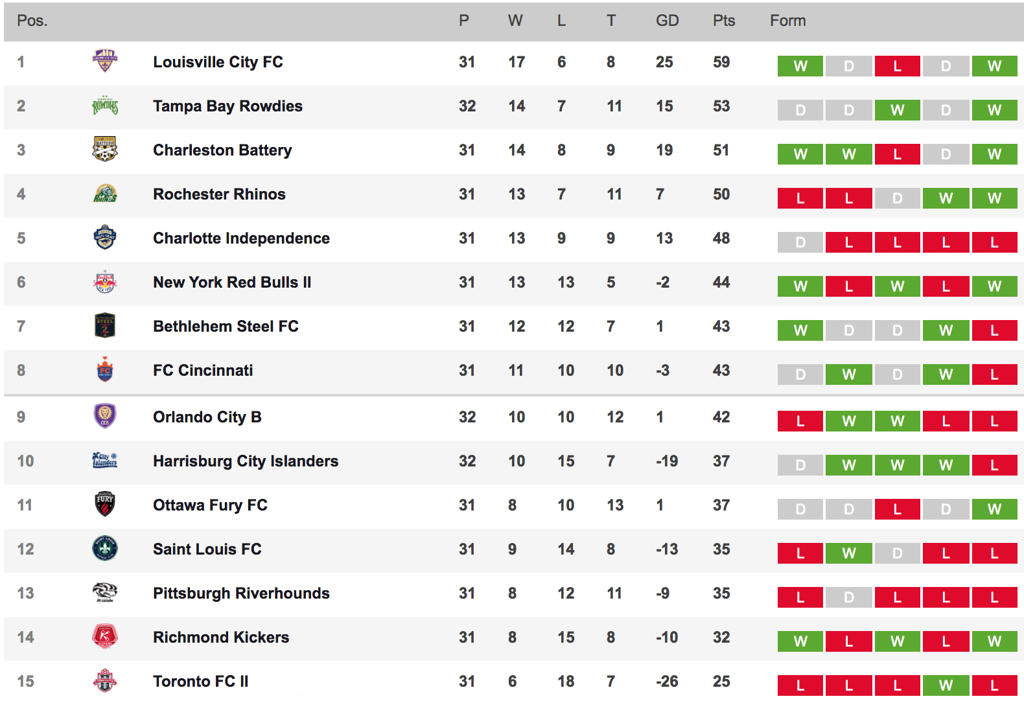Click Saint Louis FC's grey D form badge
The image size is (1024, 701).
click(x=897, y=553)
